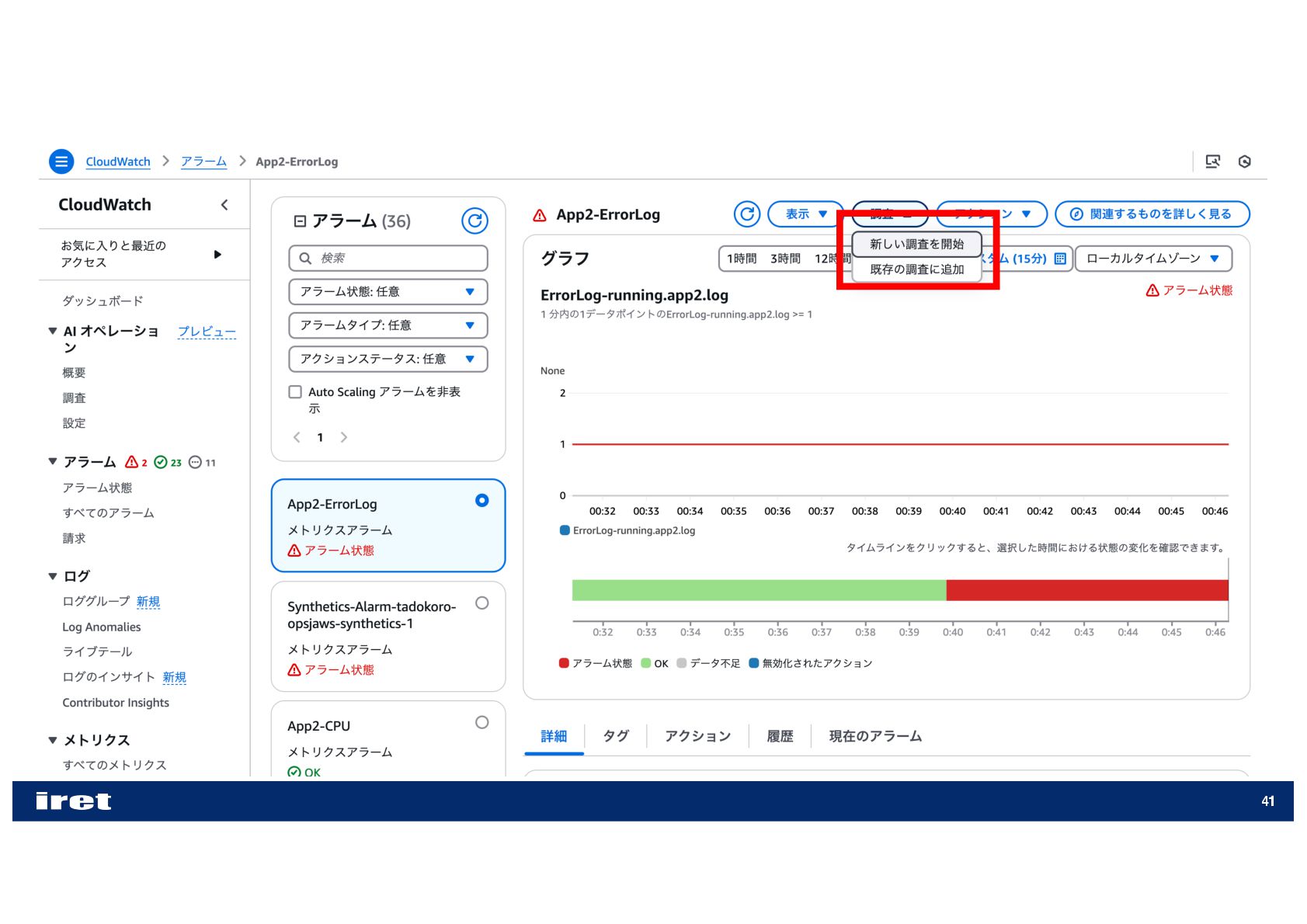
Task: Click 関連するものを詳しく見る button
Action: 1152,214
